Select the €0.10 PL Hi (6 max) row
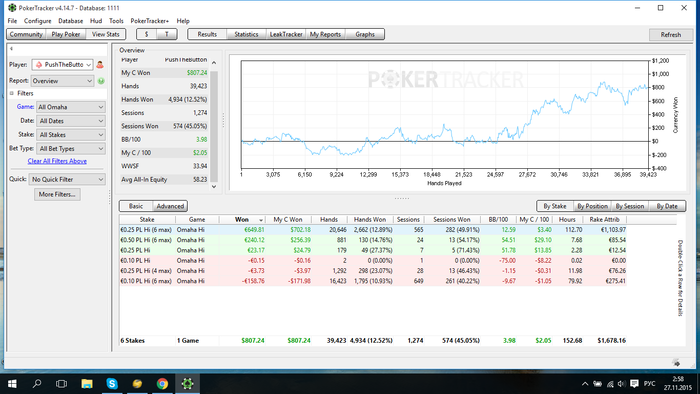 coord(373,281)
